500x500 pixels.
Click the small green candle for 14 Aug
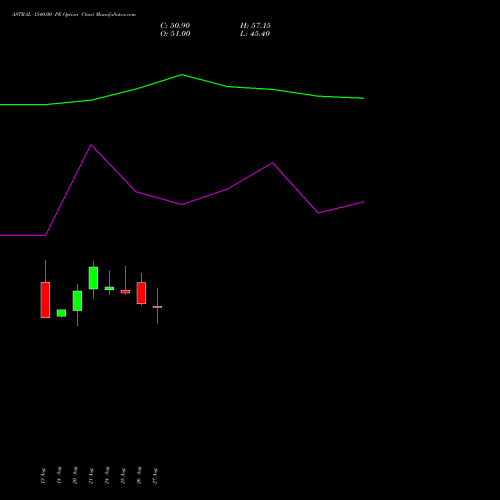coord(61,313)
